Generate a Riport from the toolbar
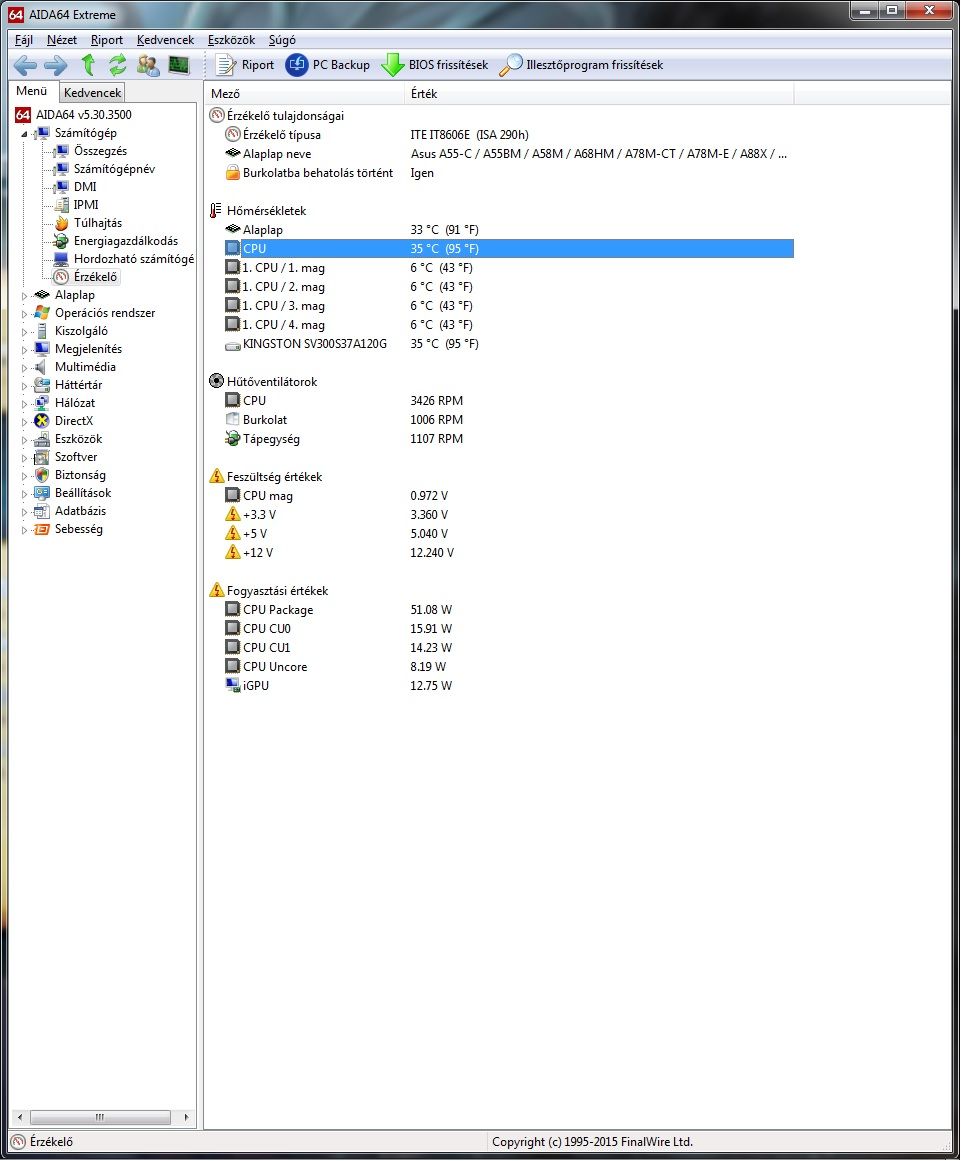 [245, 65]
